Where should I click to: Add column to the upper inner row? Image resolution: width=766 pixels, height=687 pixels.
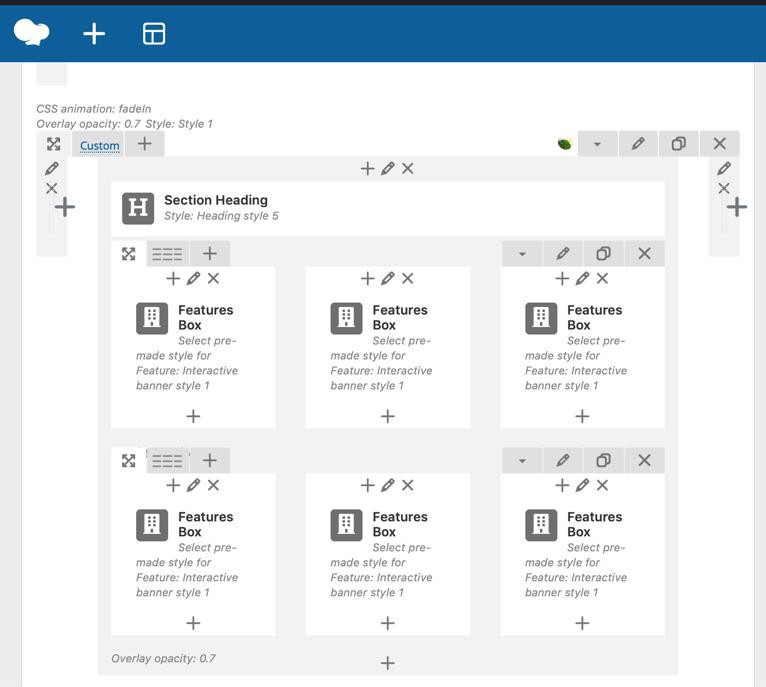(x=210, y=254)
